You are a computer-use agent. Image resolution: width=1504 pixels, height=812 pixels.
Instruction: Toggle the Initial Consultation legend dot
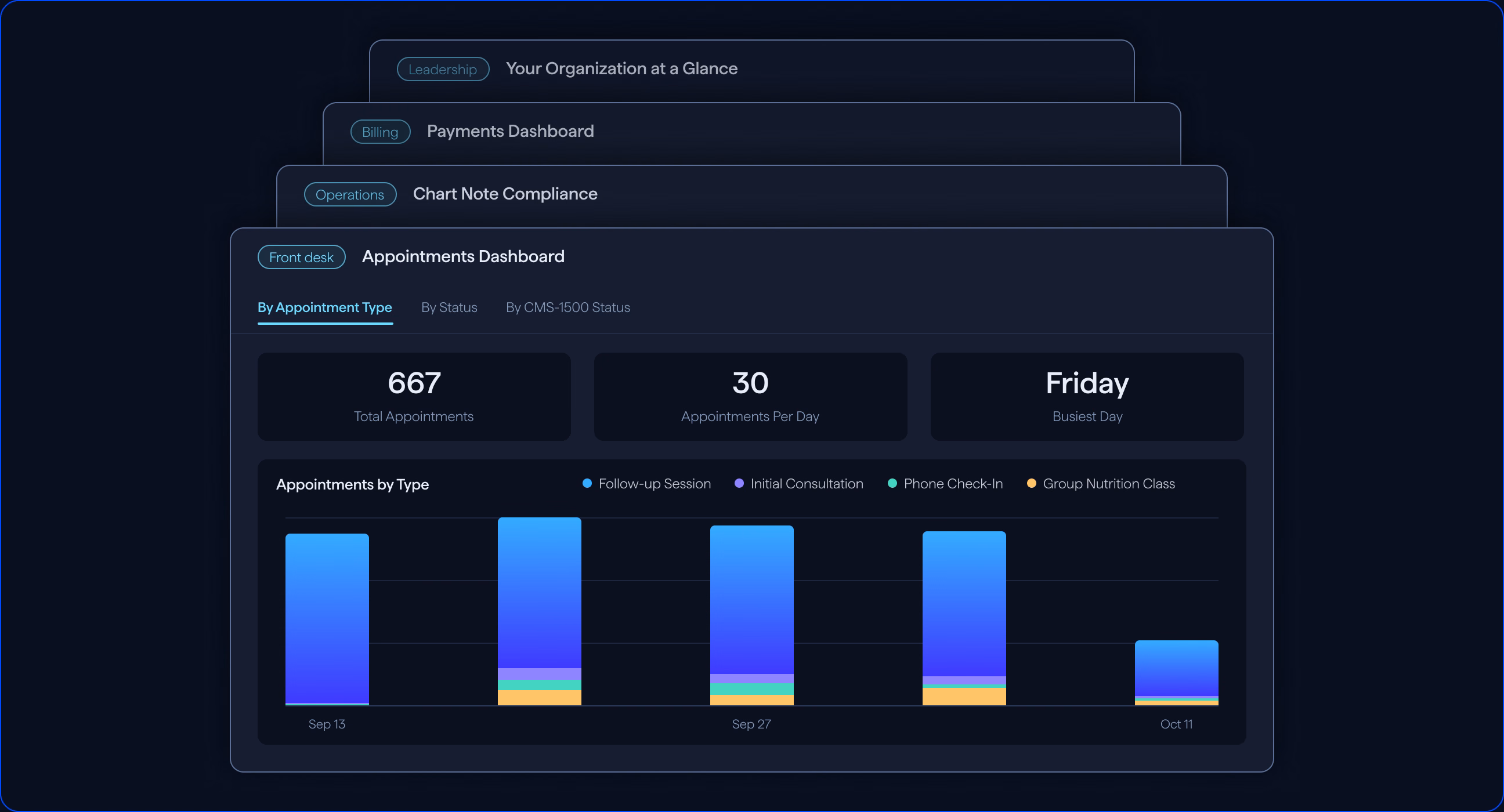pyautogui.click(x=739, y=483)
